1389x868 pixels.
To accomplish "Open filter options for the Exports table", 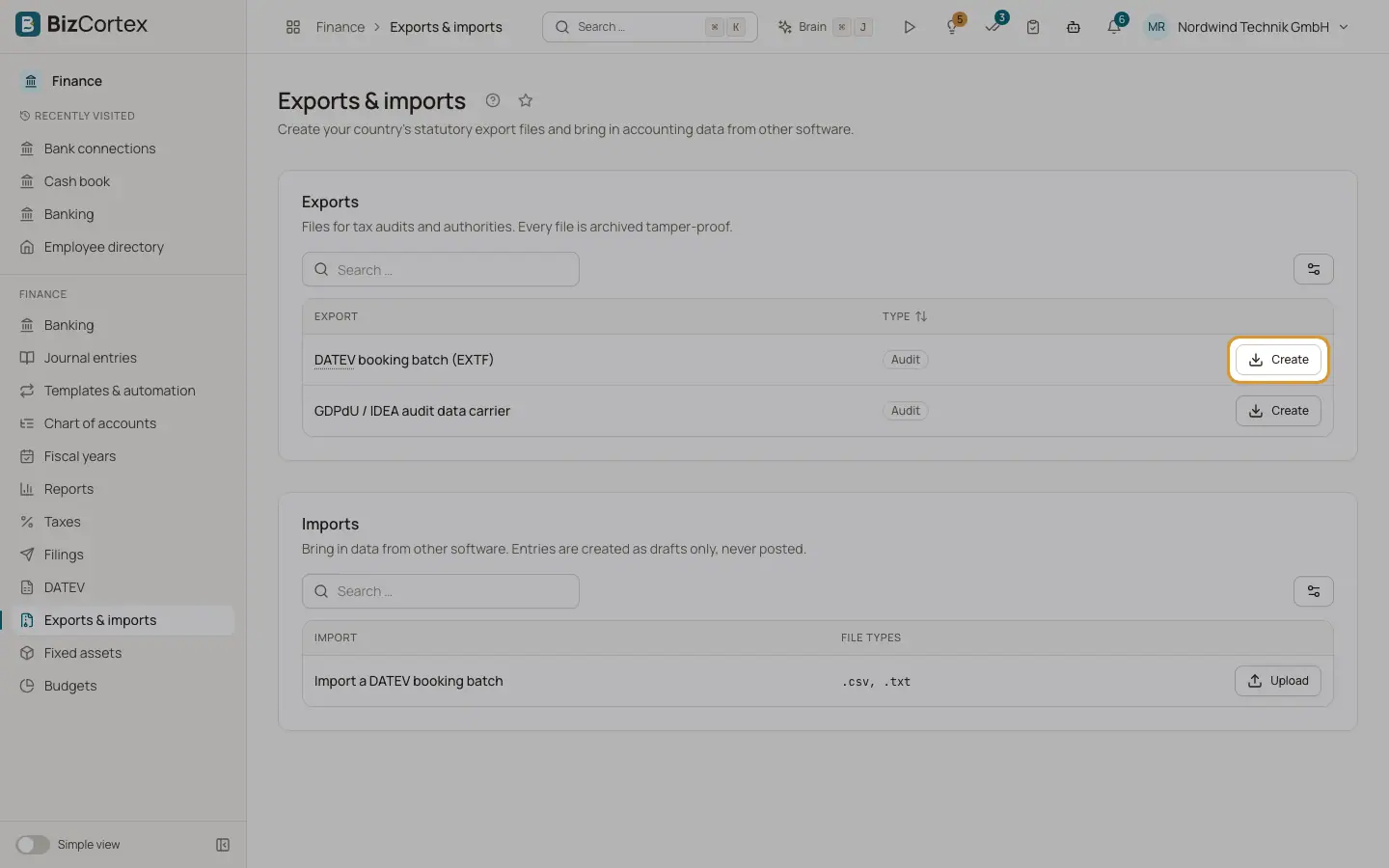I will coord(1314,269).
